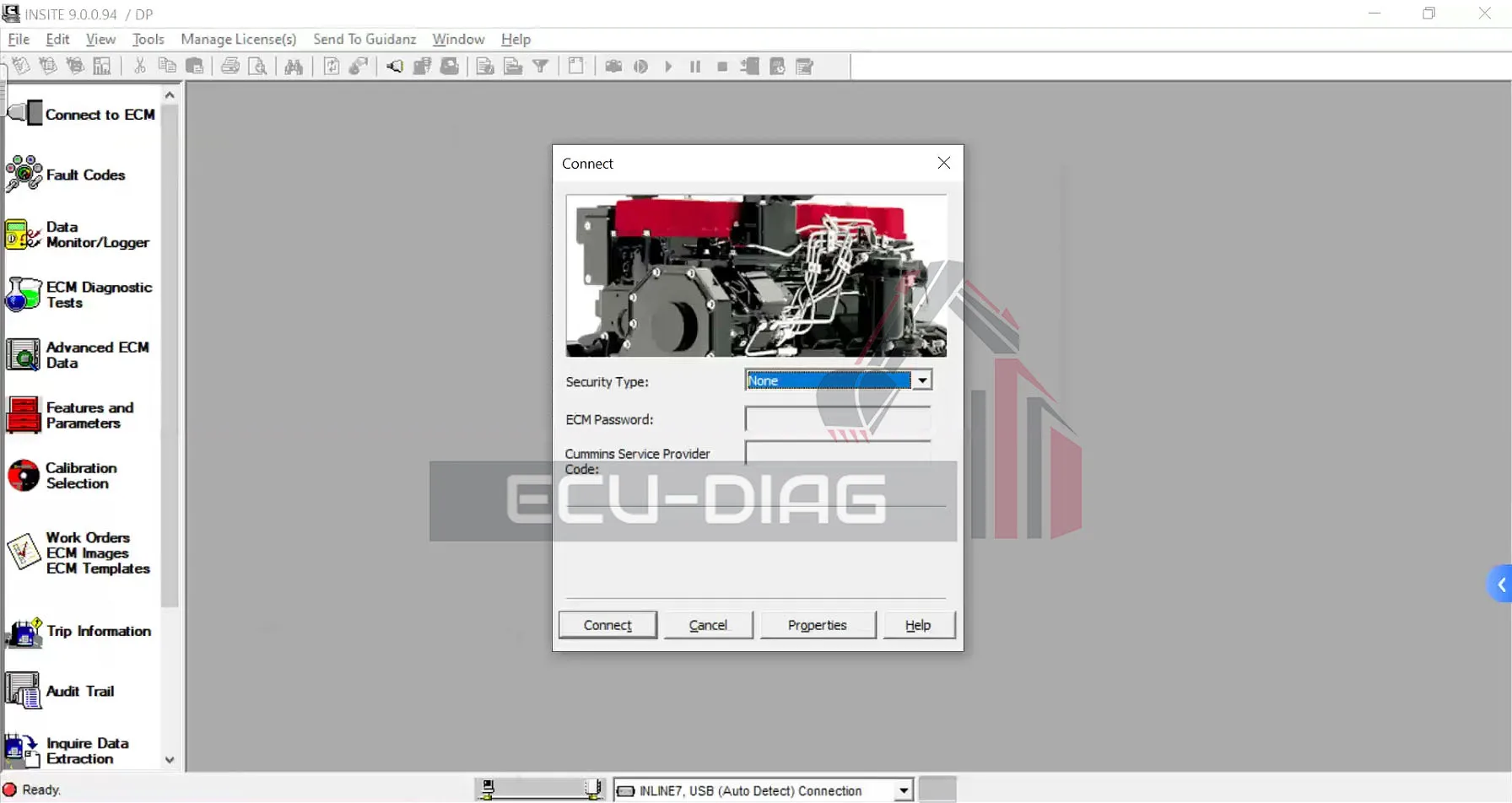Click the ECM Password field
The height and width of the screenshot is (803, 1512).
click(838, 419)
